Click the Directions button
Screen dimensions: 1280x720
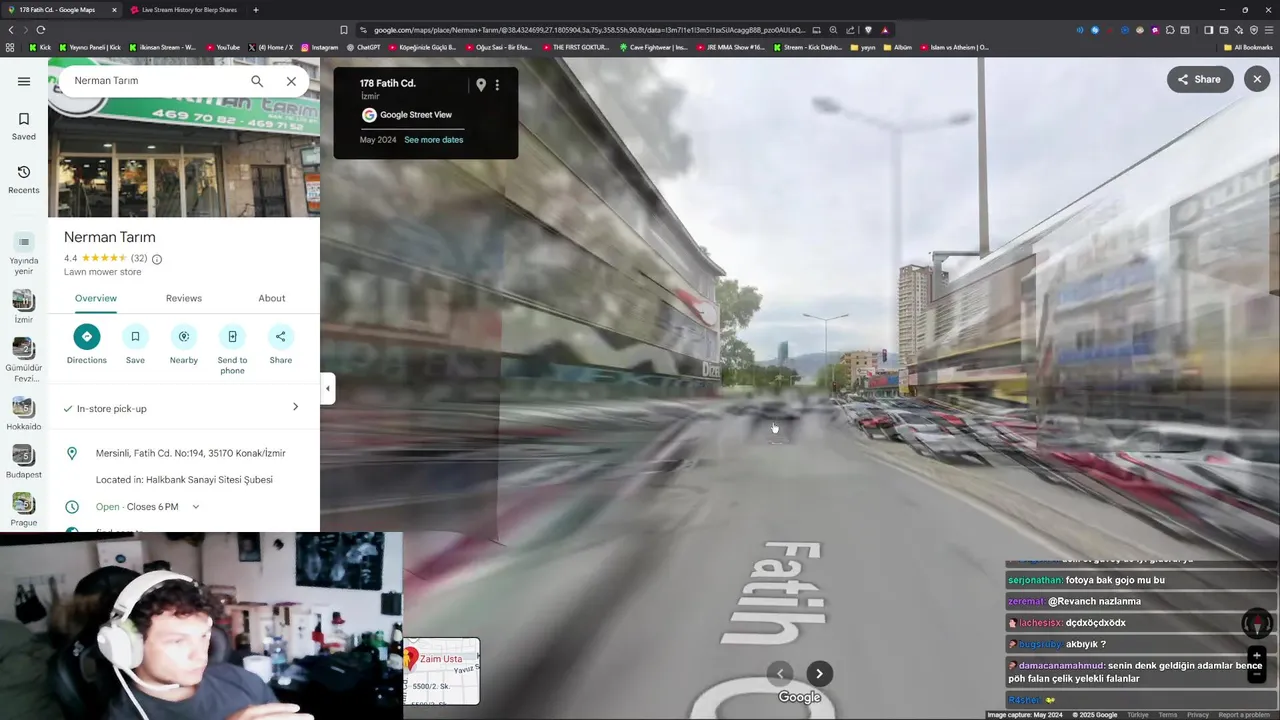click(87, 344)
